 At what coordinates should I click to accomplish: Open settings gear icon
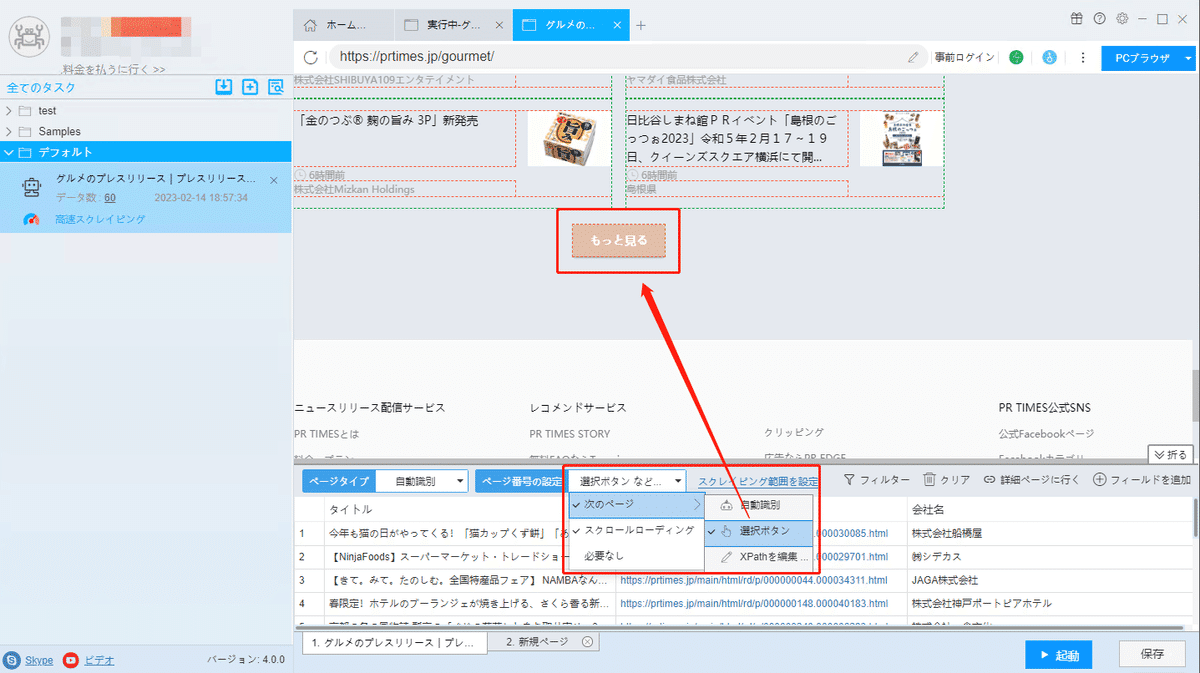(1122, 18)
